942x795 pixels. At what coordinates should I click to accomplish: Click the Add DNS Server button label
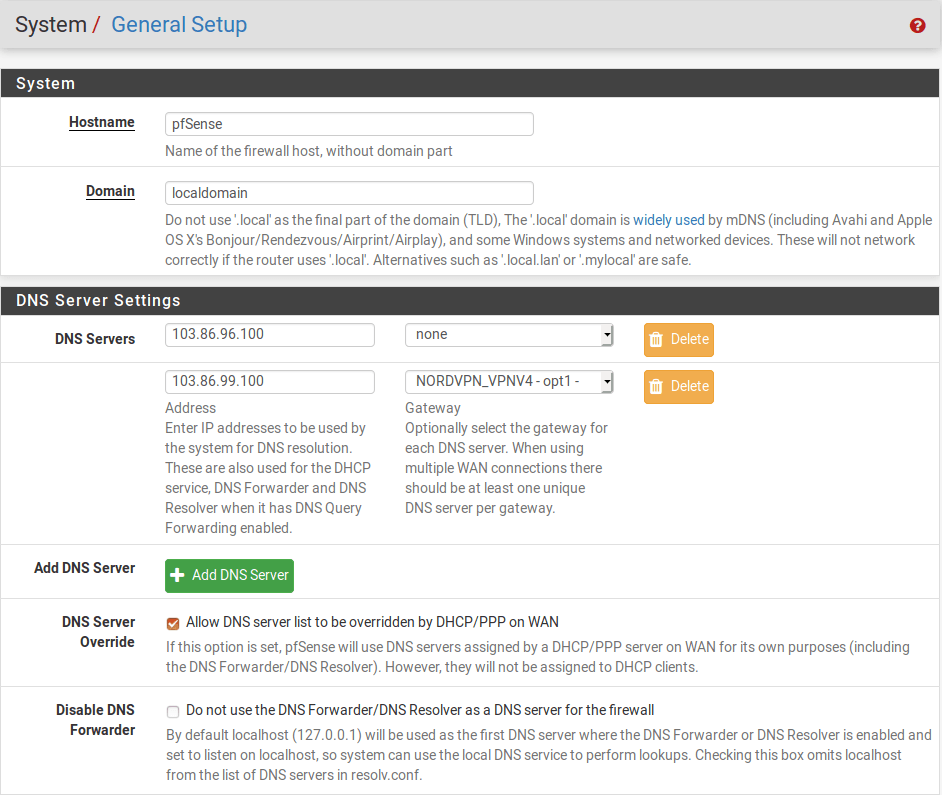click(x=240, y=575)
